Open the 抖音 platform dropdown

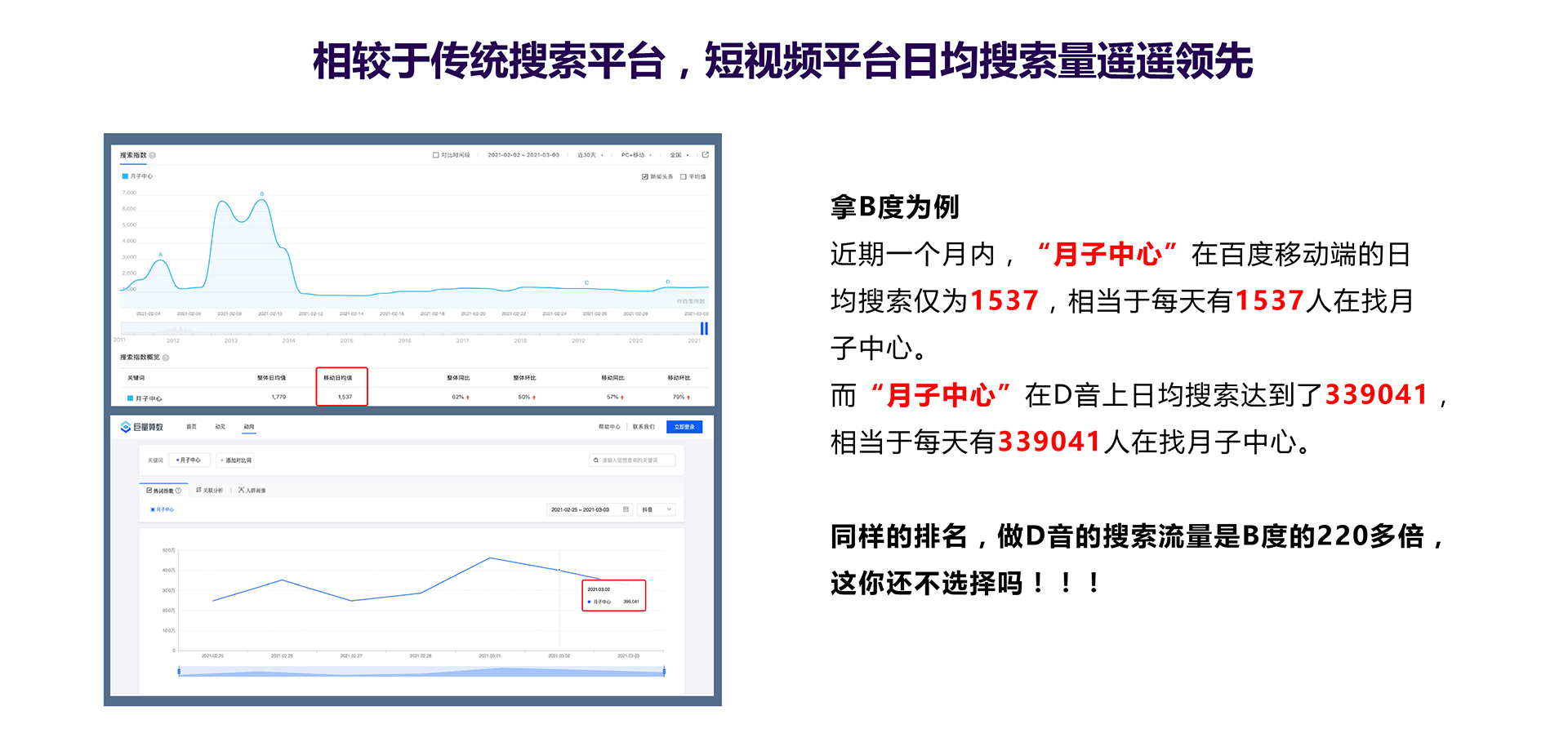click(x=657, y=509)
